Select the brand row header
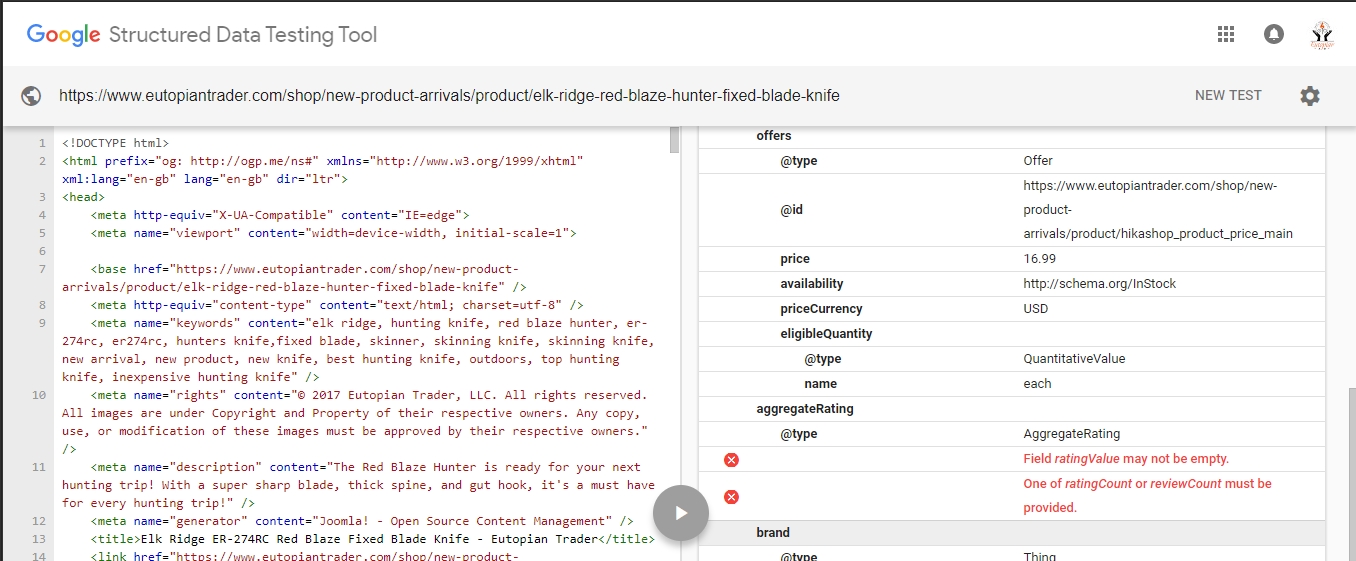Screen dimensions: 1356x561 point(1011,533)
